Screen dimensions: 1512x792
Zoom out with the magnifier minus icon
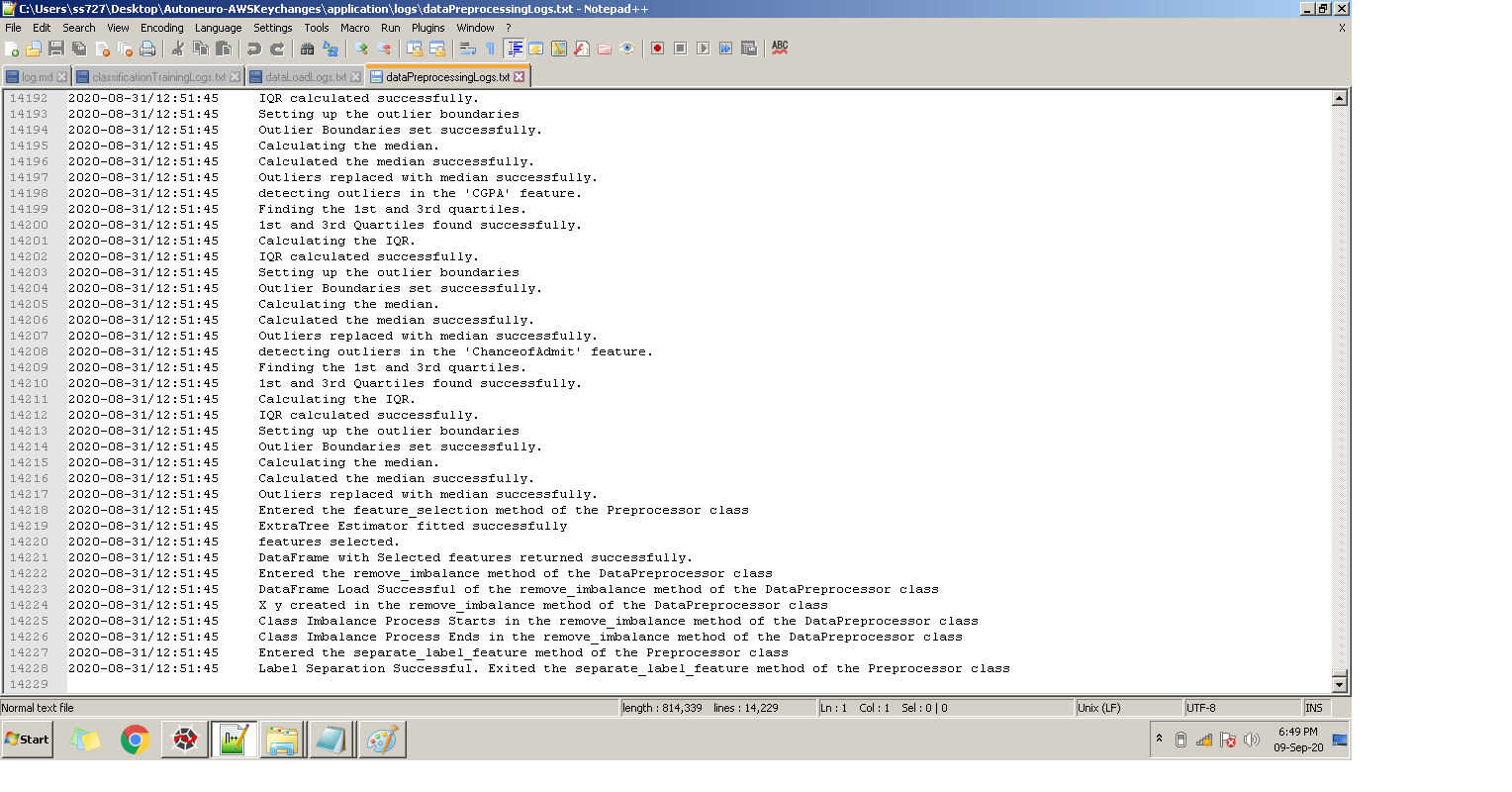coord(384,49)
